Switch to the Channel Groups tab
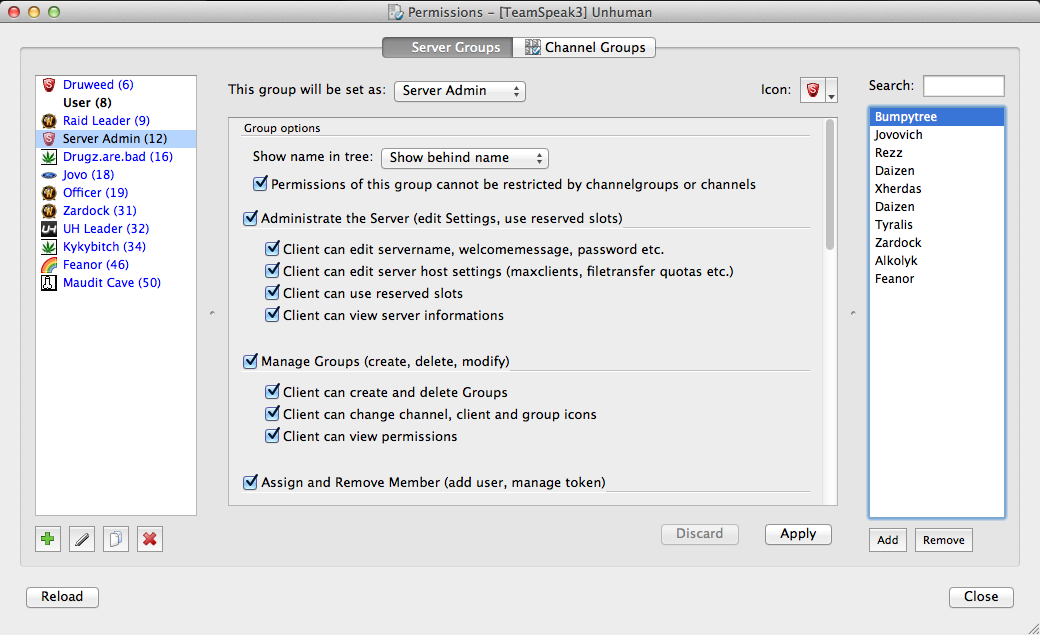This screenshot has height=635, width=1040. (584, 47)
